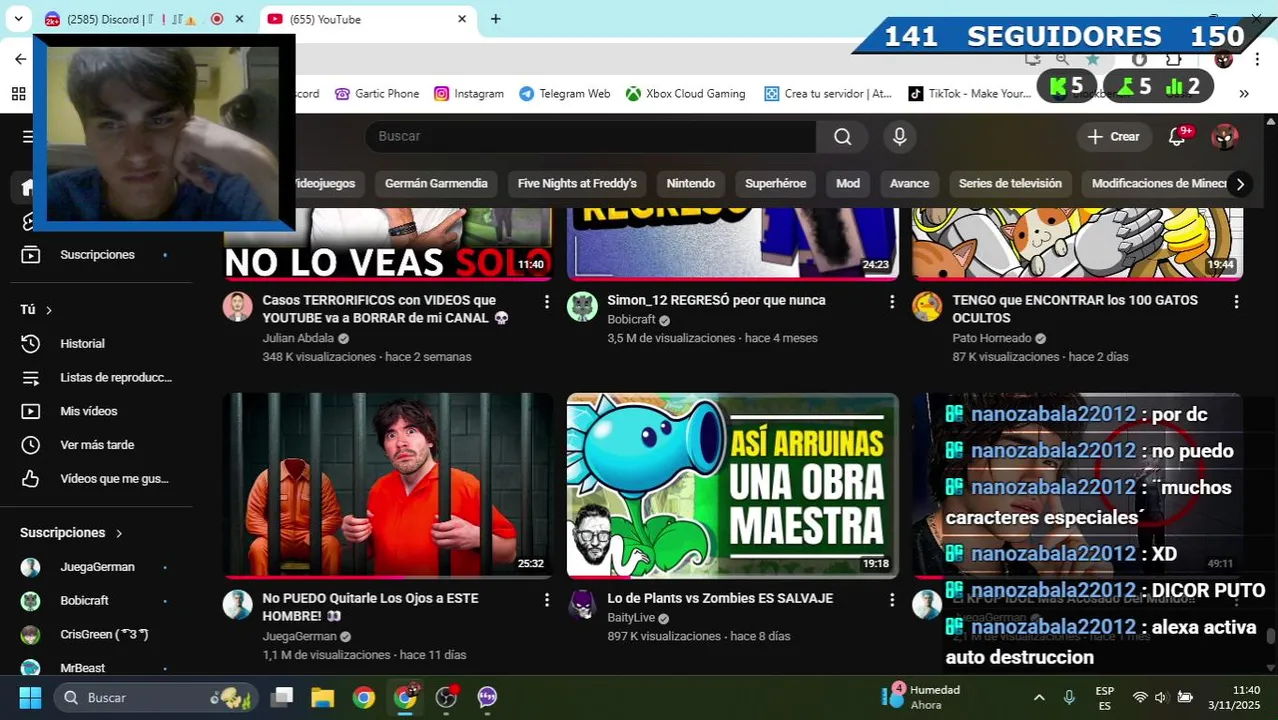The image size is (1278, 720).
Task: Open Bobicraft channel avatar beside Simon_12 video
Action: click(582, 306)
